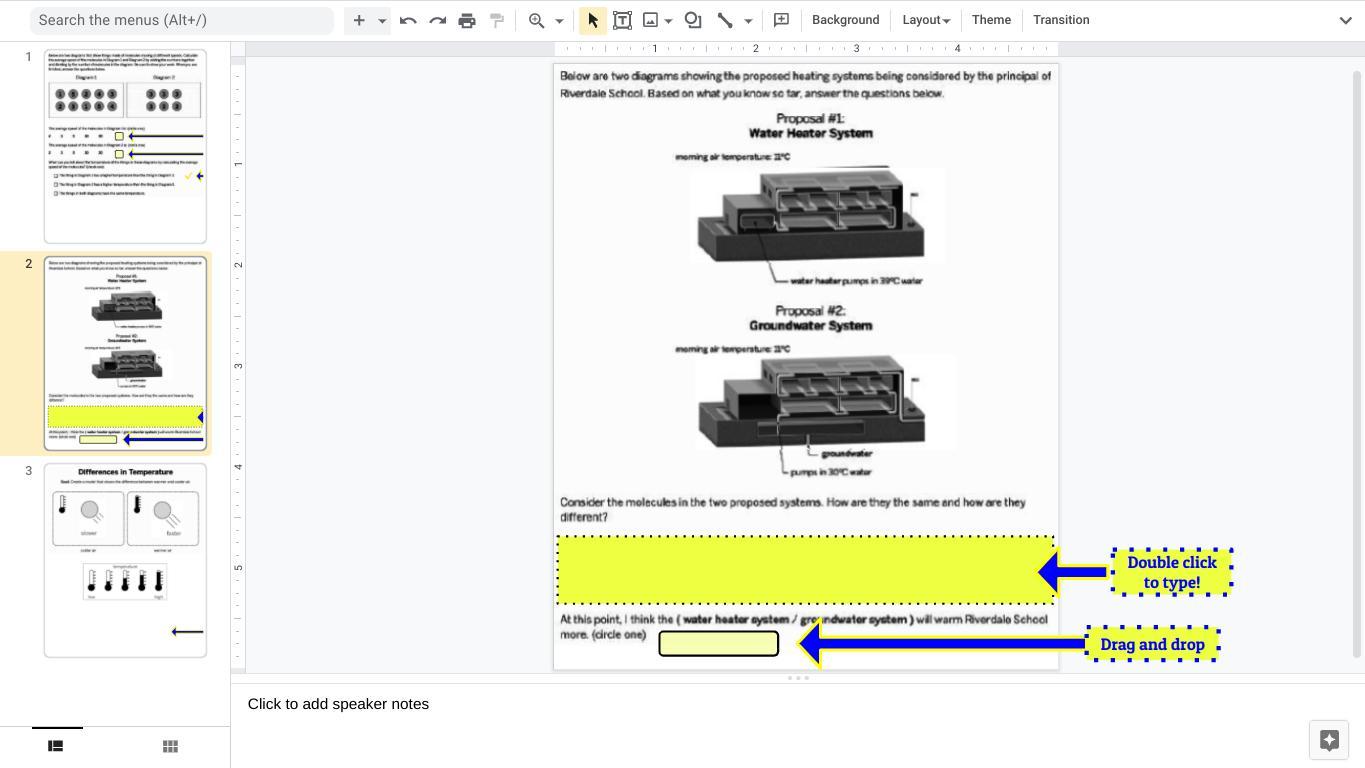This screenshot has height=768, width=1365.
Task: Select the cursor Select tool
Action: pyautogui.click(x=593, y=20)
